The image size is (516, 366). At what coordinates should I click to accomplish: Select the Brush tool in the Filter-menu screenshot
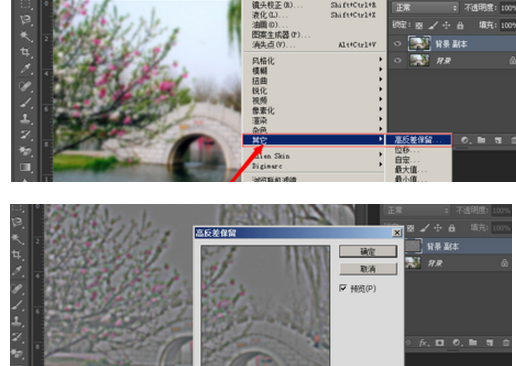pos(25,102)
